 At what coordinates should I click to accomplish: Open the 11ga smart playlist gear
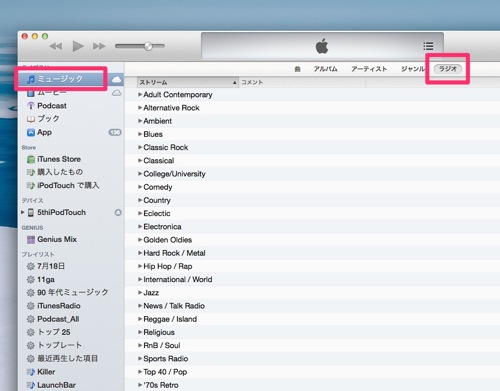point(31,279)
